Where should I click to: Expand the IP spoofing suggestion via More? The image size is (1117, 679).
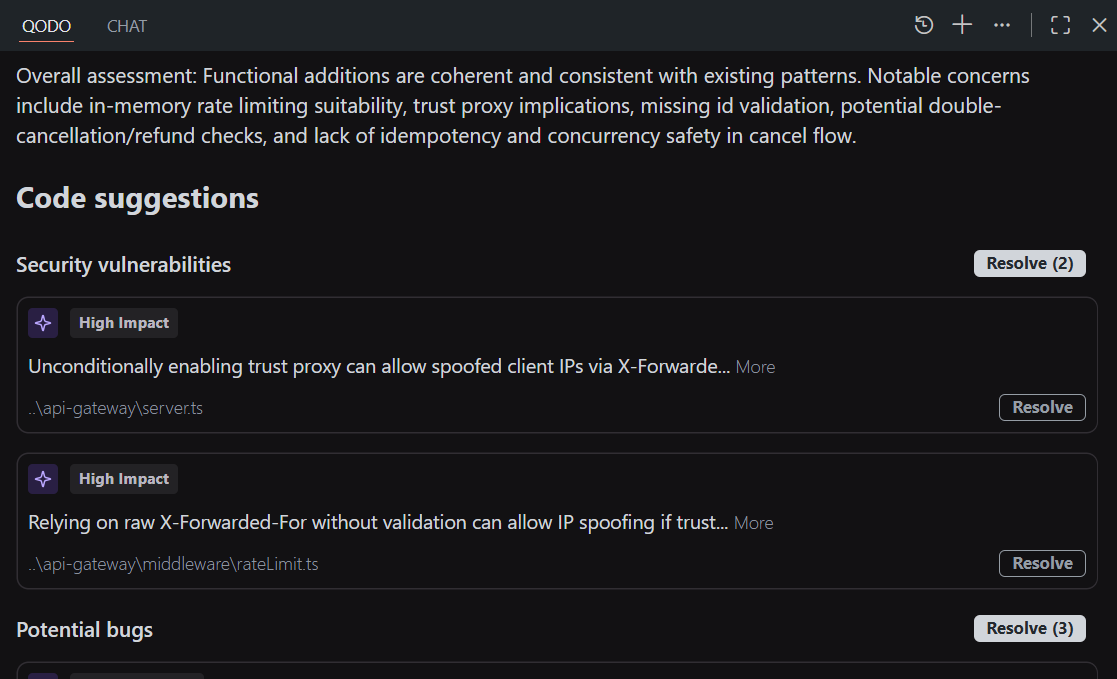(x=753, y=522)
